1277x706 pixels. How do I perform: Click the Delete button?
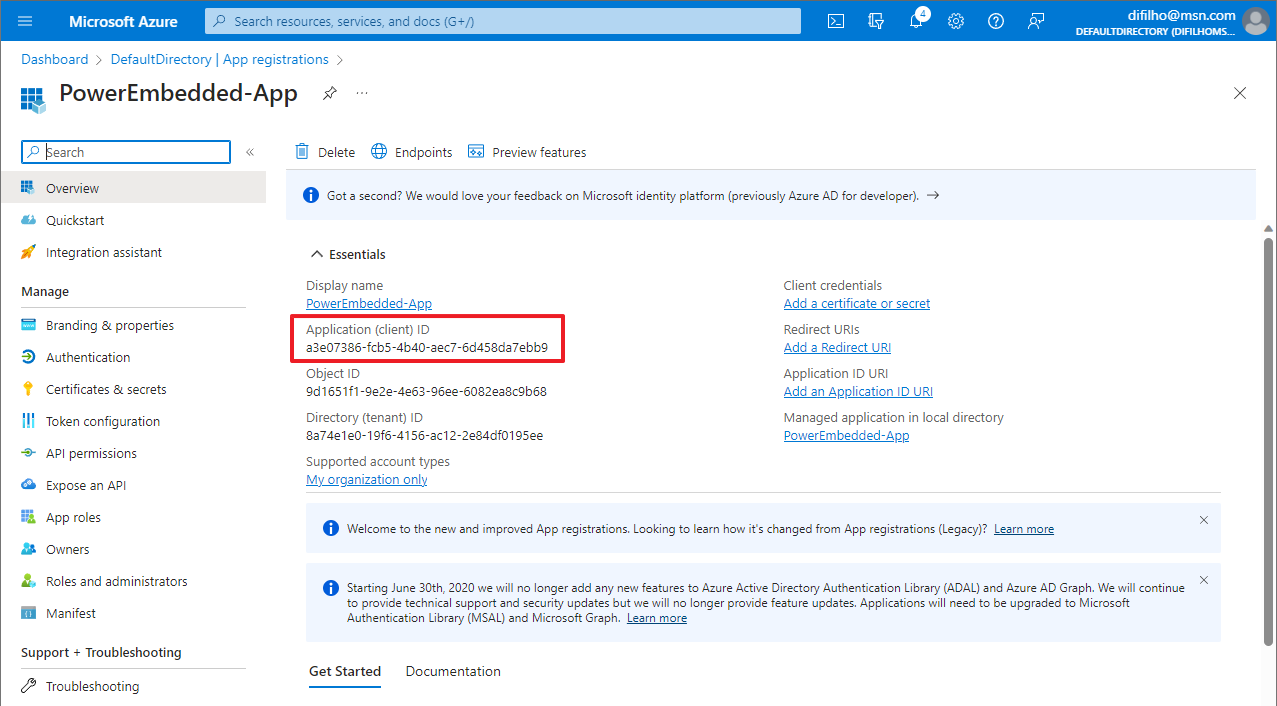pos(325,152)
